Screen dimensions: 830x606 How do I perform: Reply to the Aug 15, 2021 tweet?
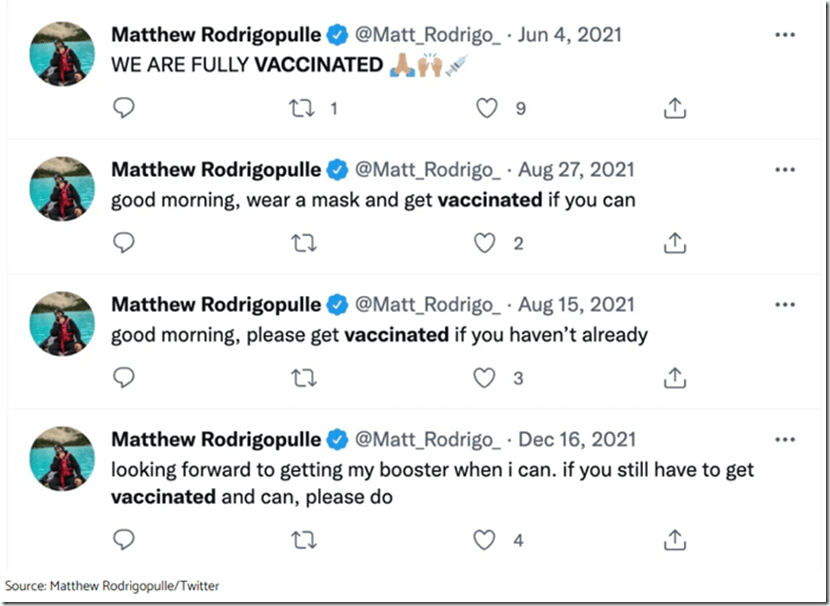pos(124,378)
